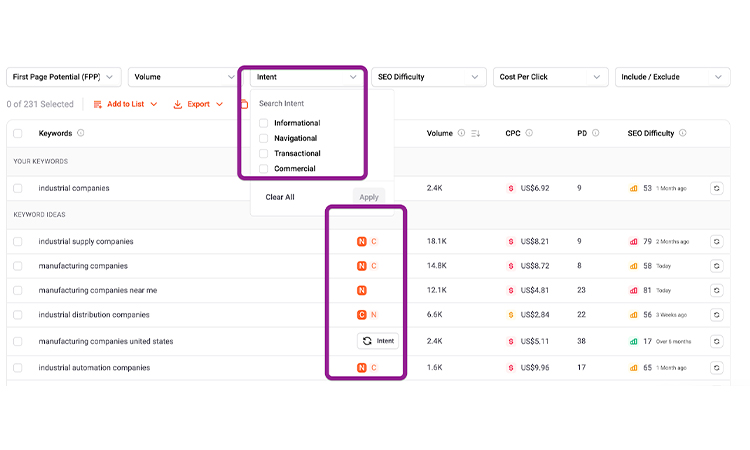750x450 pixels.
Task: Check the Navigational intent option
Action: [x=264, y=138]
